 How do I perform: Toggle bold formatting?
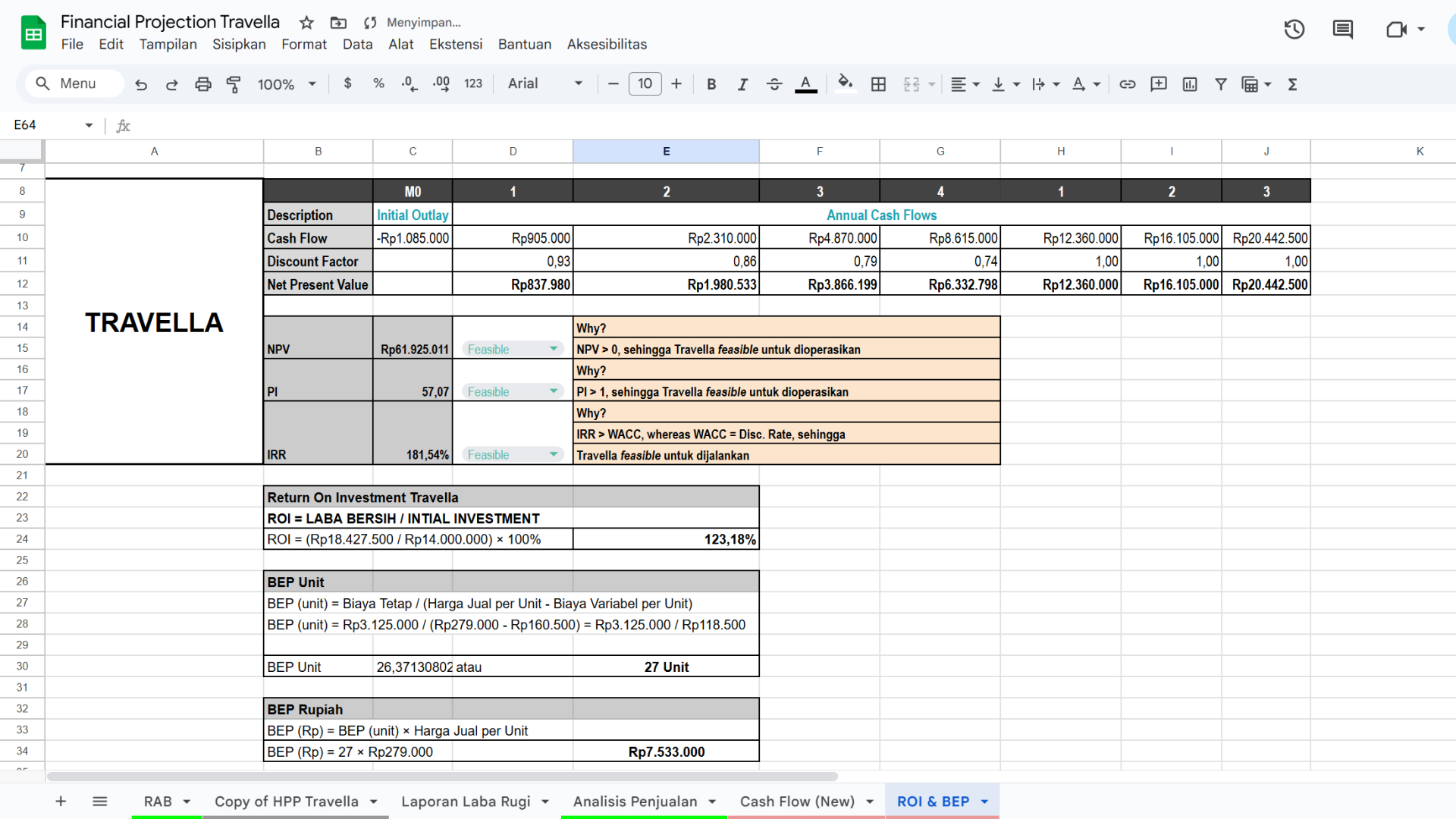[711, 84]
